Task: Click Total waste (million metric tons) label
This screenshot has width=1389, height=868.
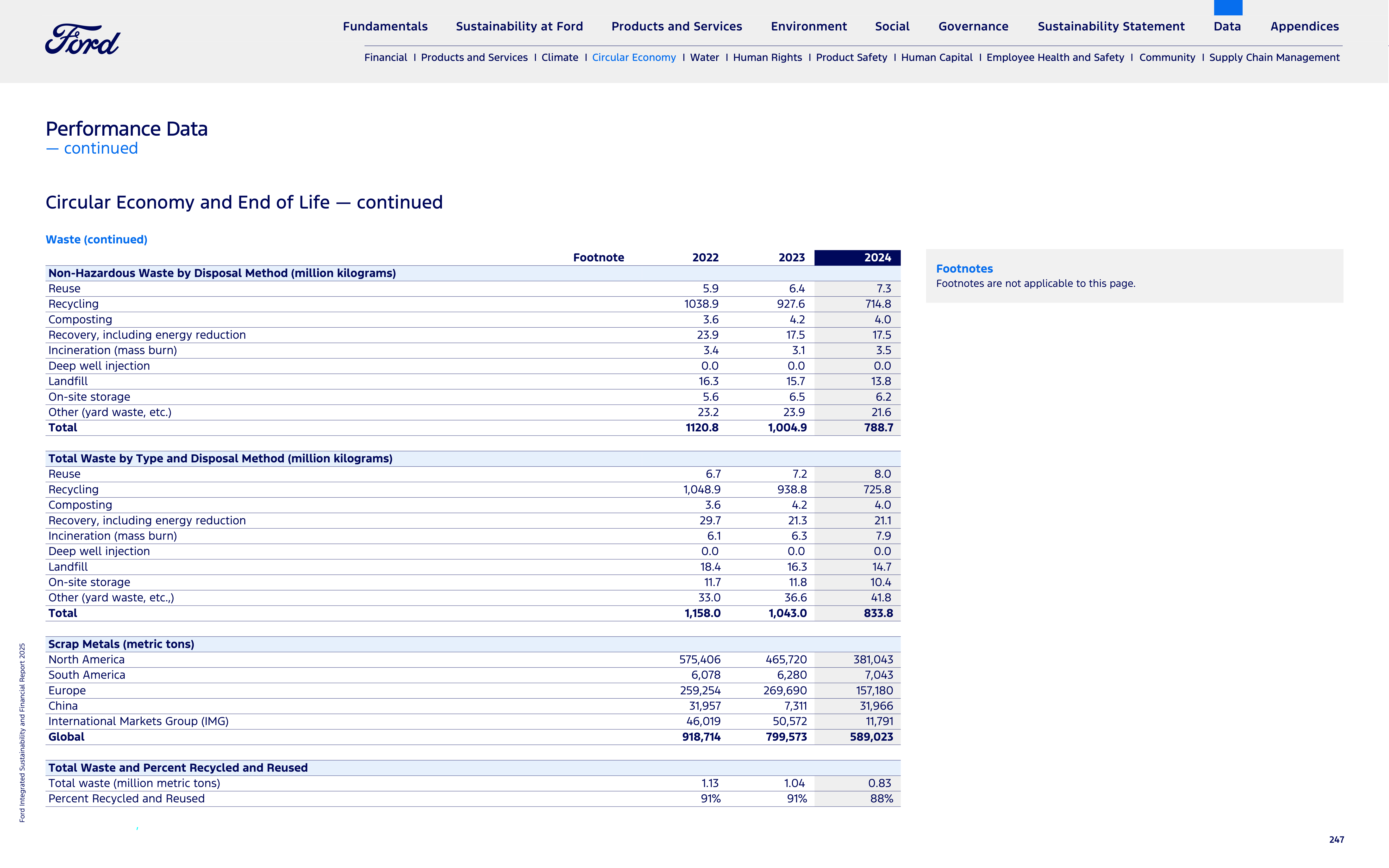Action: [x=134, y=783]
